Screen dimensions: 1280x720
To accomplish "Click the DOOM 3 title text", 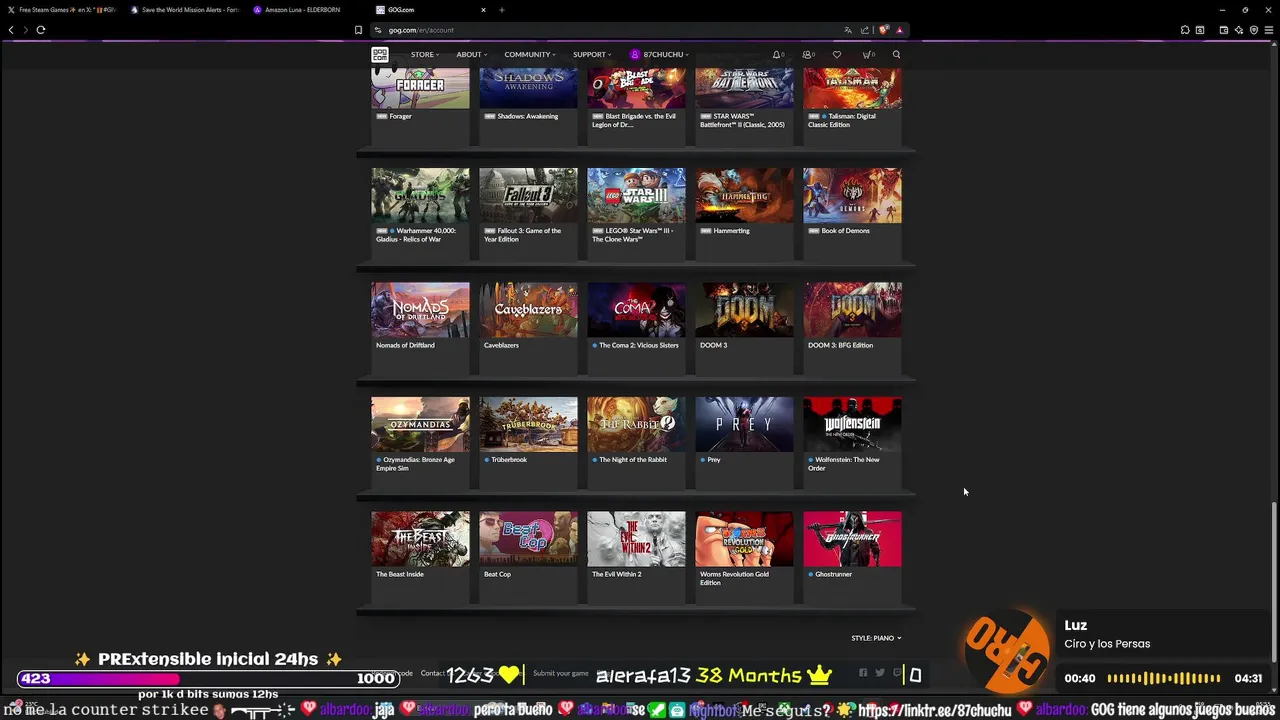I will [713, 345].
